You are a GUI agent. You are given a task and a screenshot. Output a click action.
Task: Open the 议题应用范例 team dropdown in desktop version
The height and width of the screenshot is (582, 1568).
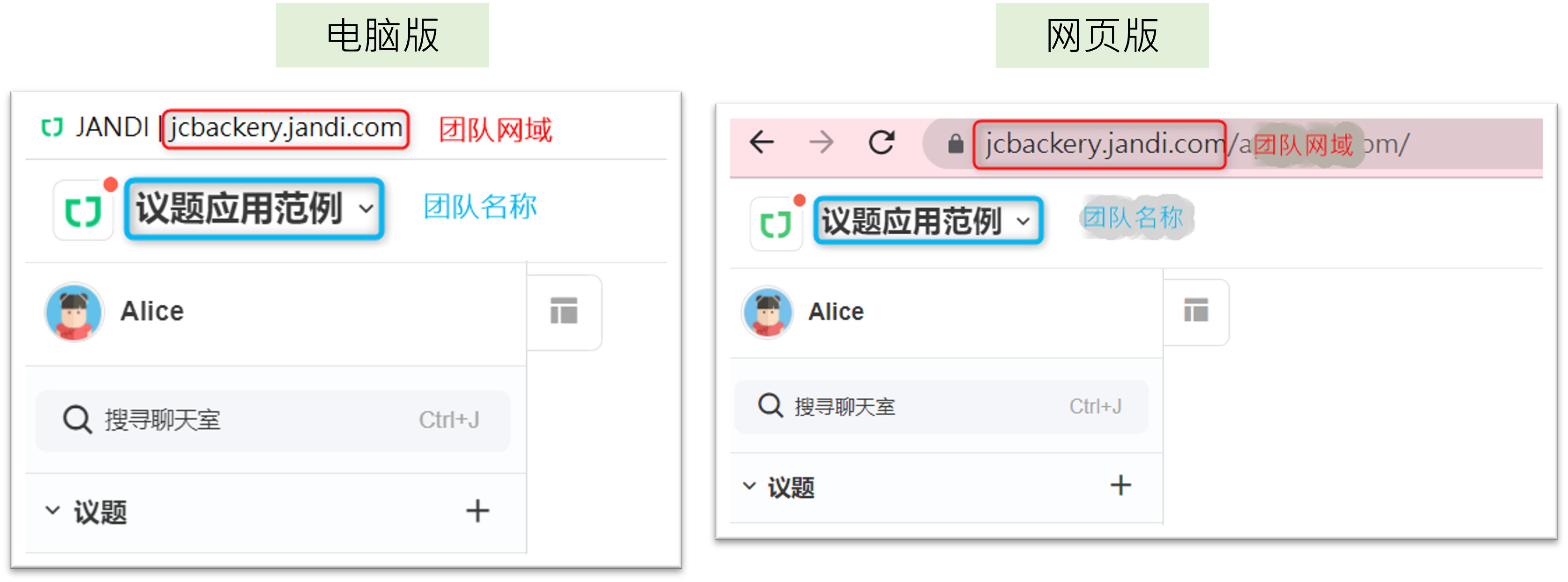(x=254, y=209)
